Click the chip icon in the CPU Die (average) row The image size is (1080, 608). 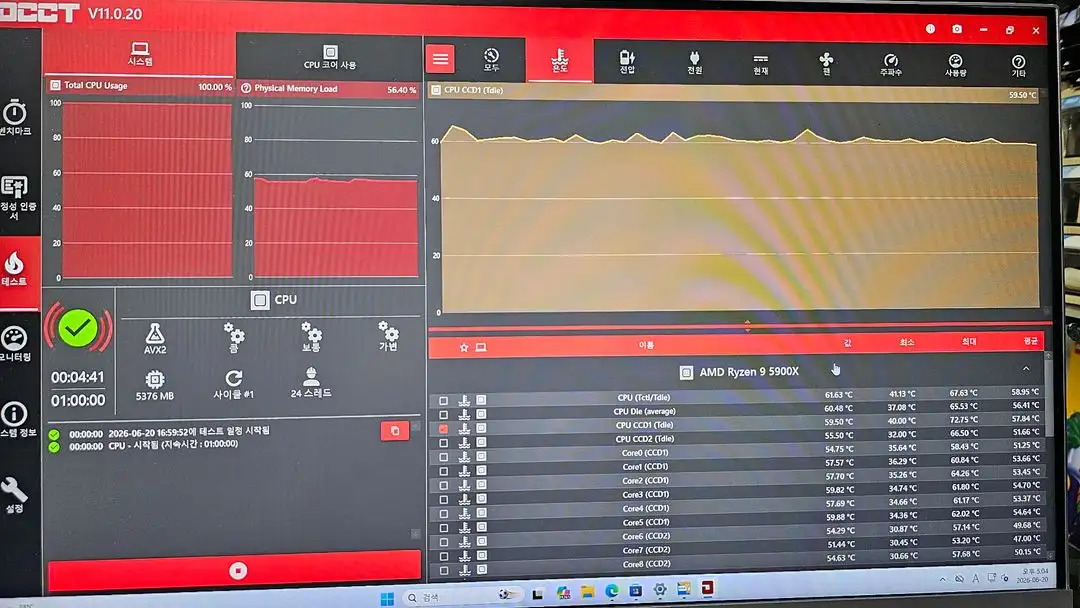(481, 414)
